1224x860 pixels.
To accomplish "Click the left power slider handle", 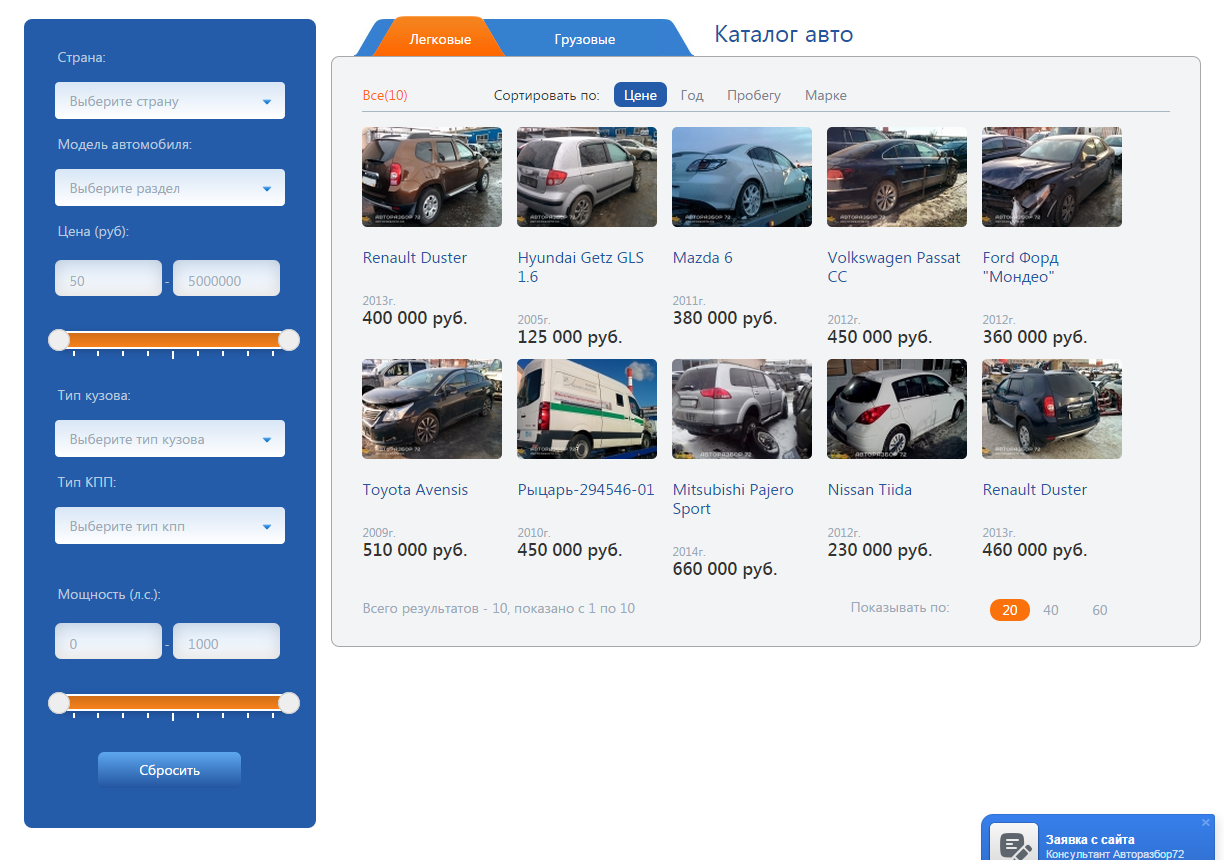I will (59, 704).
